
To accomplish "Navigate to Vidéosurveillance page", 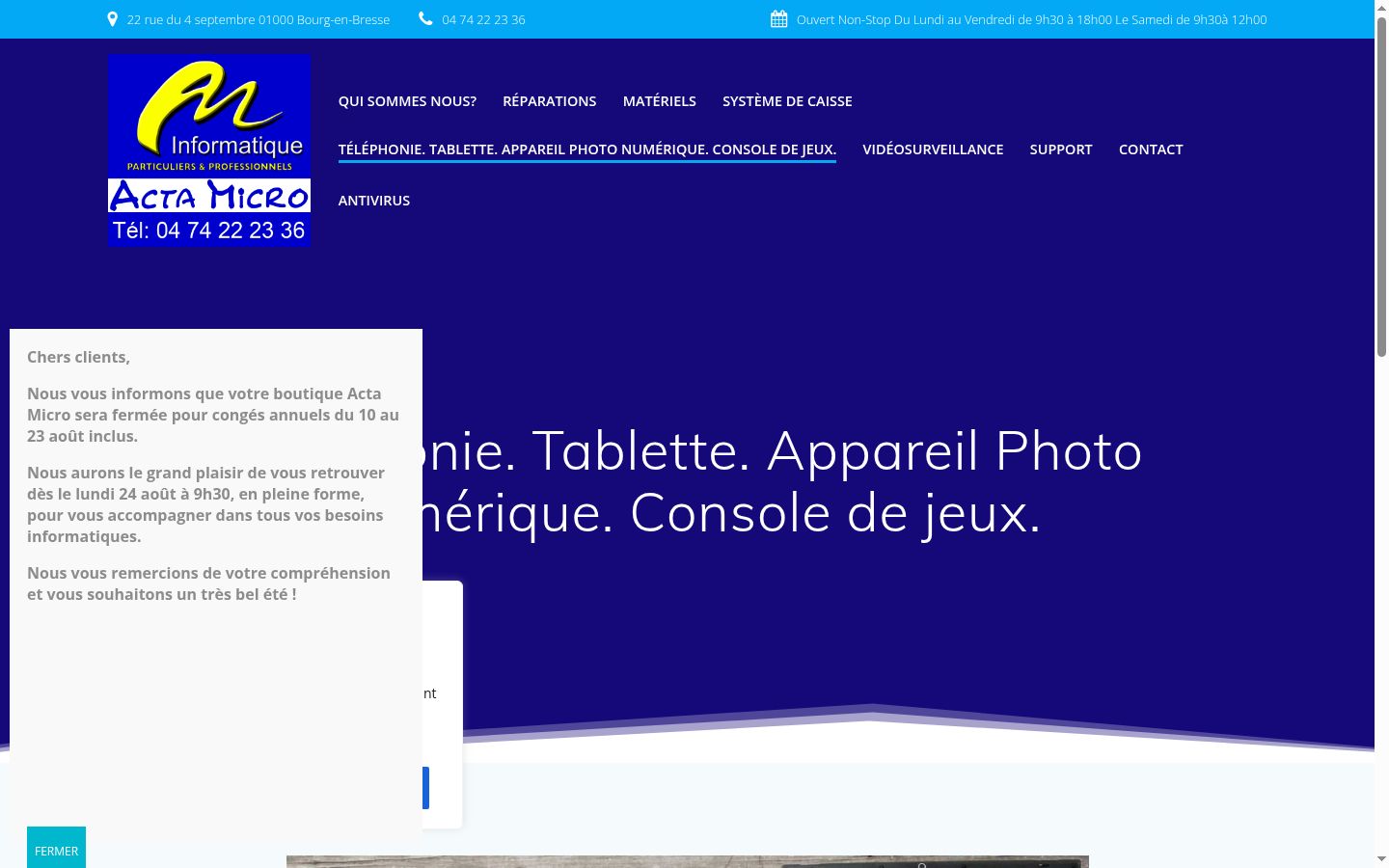I will pos(933,149).
